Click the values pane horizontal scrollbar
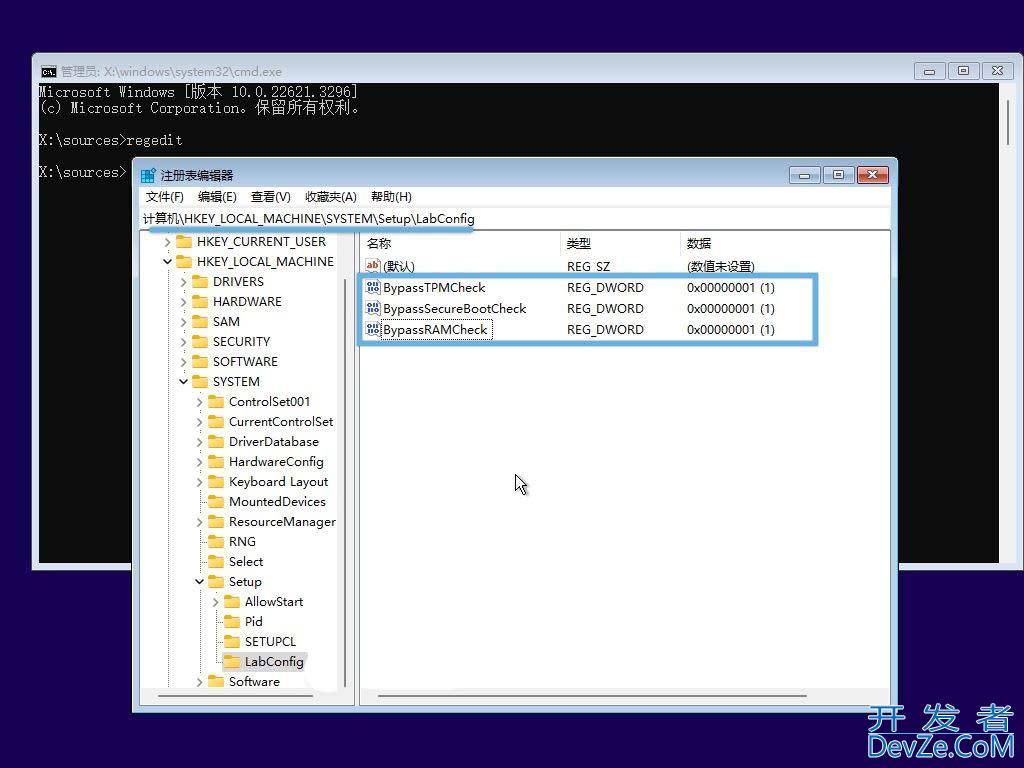The width and height of the screenshot is (1024, 768). pyautogui.click(x=592, y=696)
